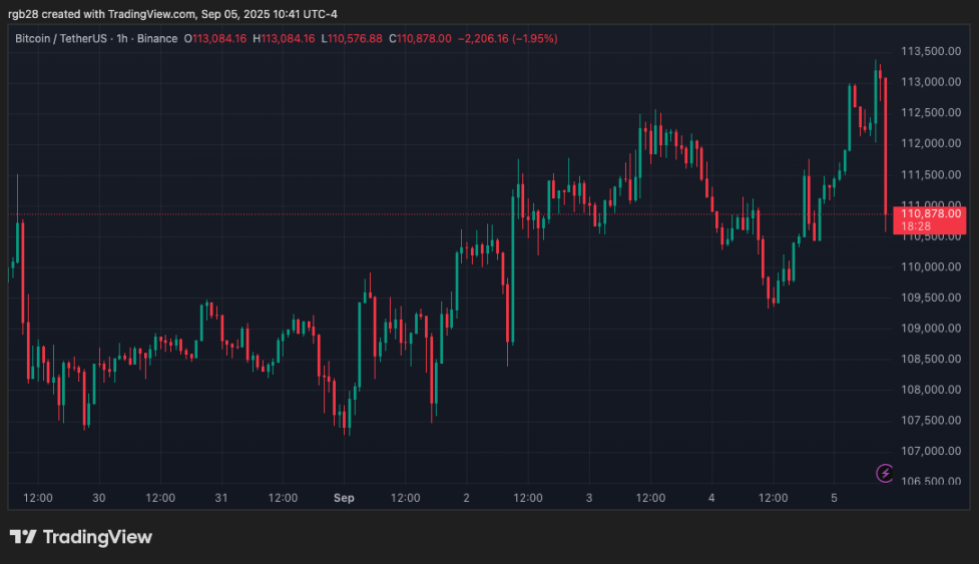Screen dimensions: 979x564
Task: Click the purple lightning bolt icon
Action: point(884,472)
